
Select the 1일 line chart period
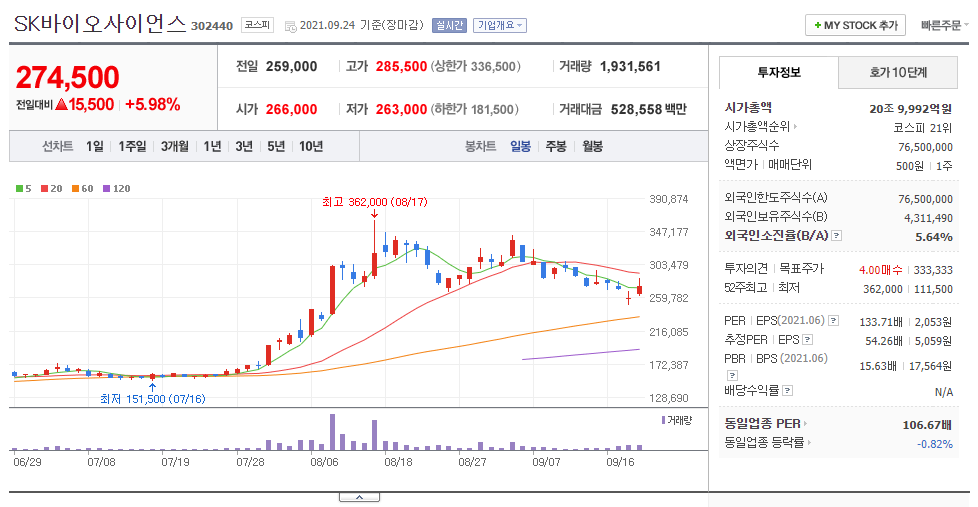tap(95, 146)
